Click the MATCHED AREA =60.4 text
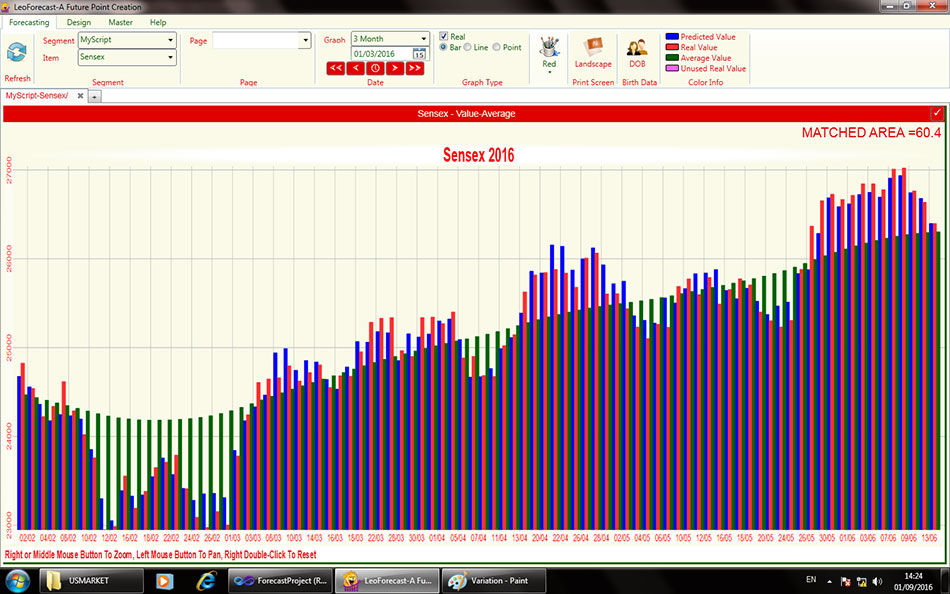This screenshot has width=950, height=594. coord(871,133)
